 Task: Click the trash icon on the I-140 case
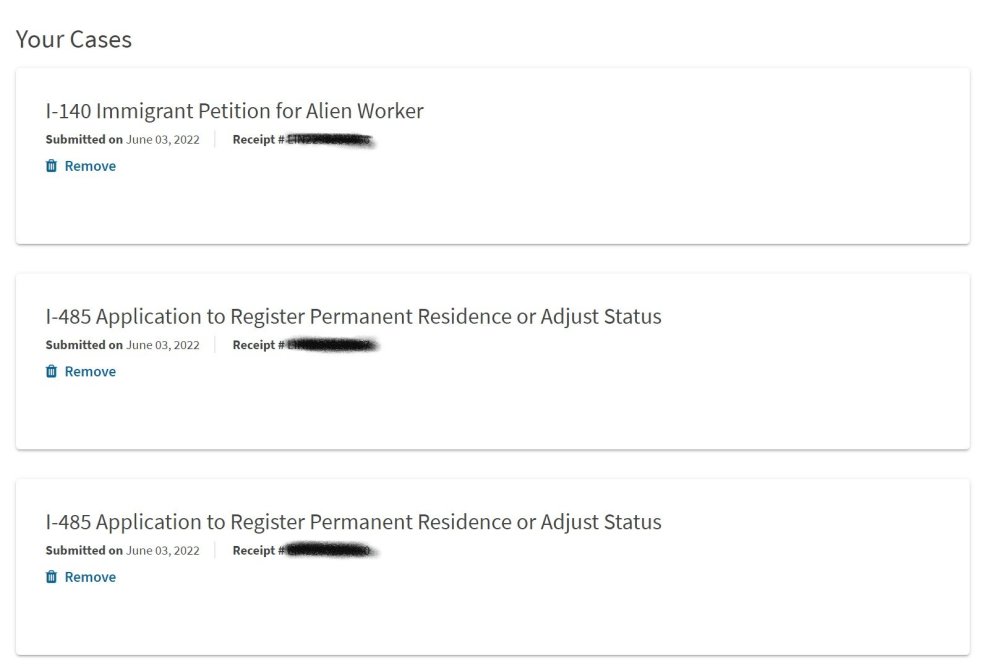pos(52,166)
